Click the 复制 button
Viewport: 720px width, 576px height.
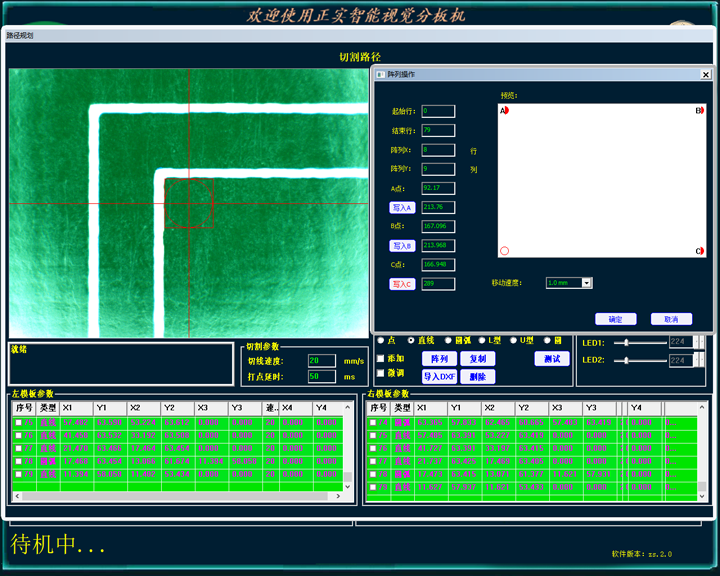click(478, 359)
